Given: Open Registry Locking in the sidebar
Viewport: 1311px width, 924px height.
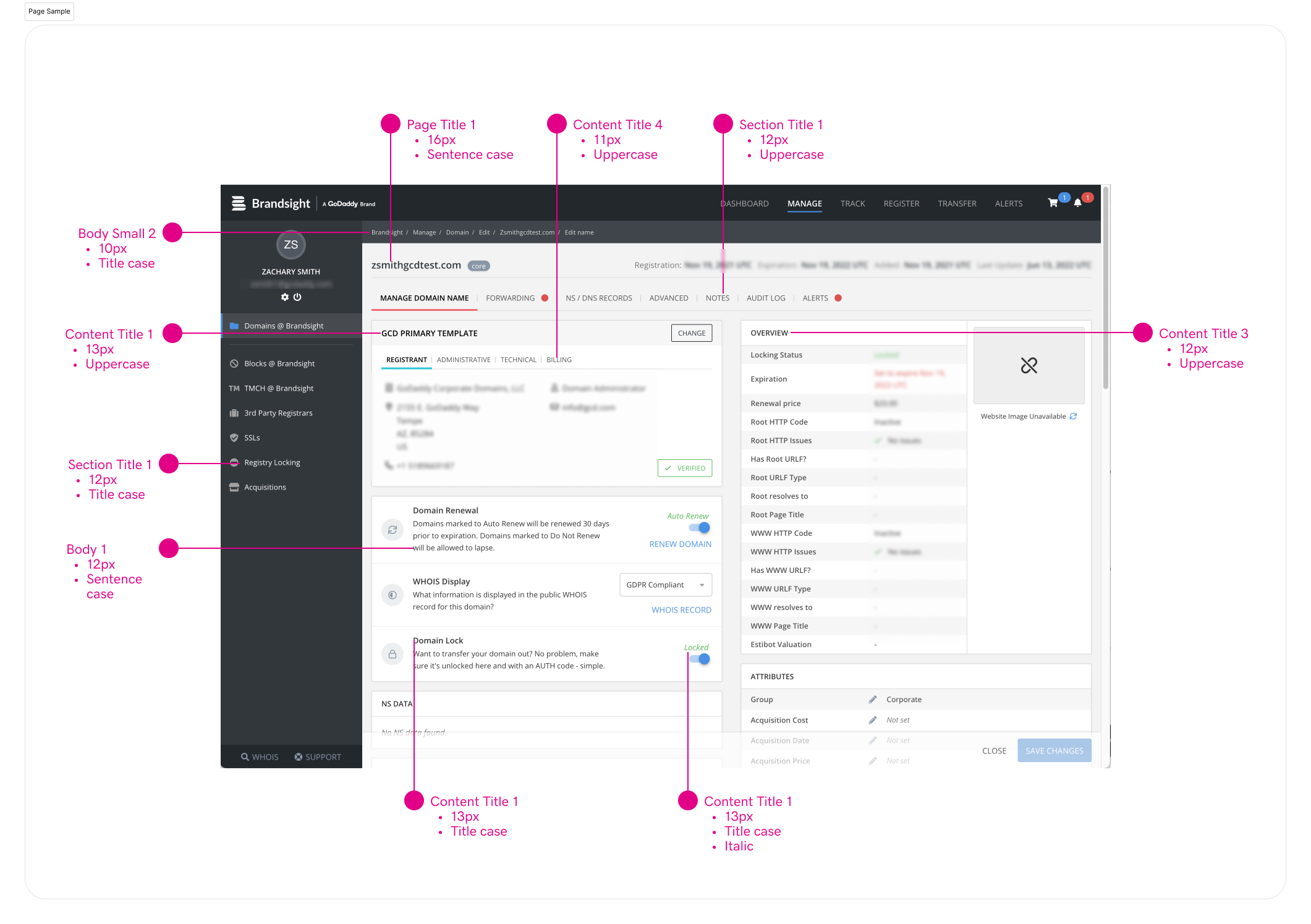Looking at the screenshot, I should (x=272, y=462).
